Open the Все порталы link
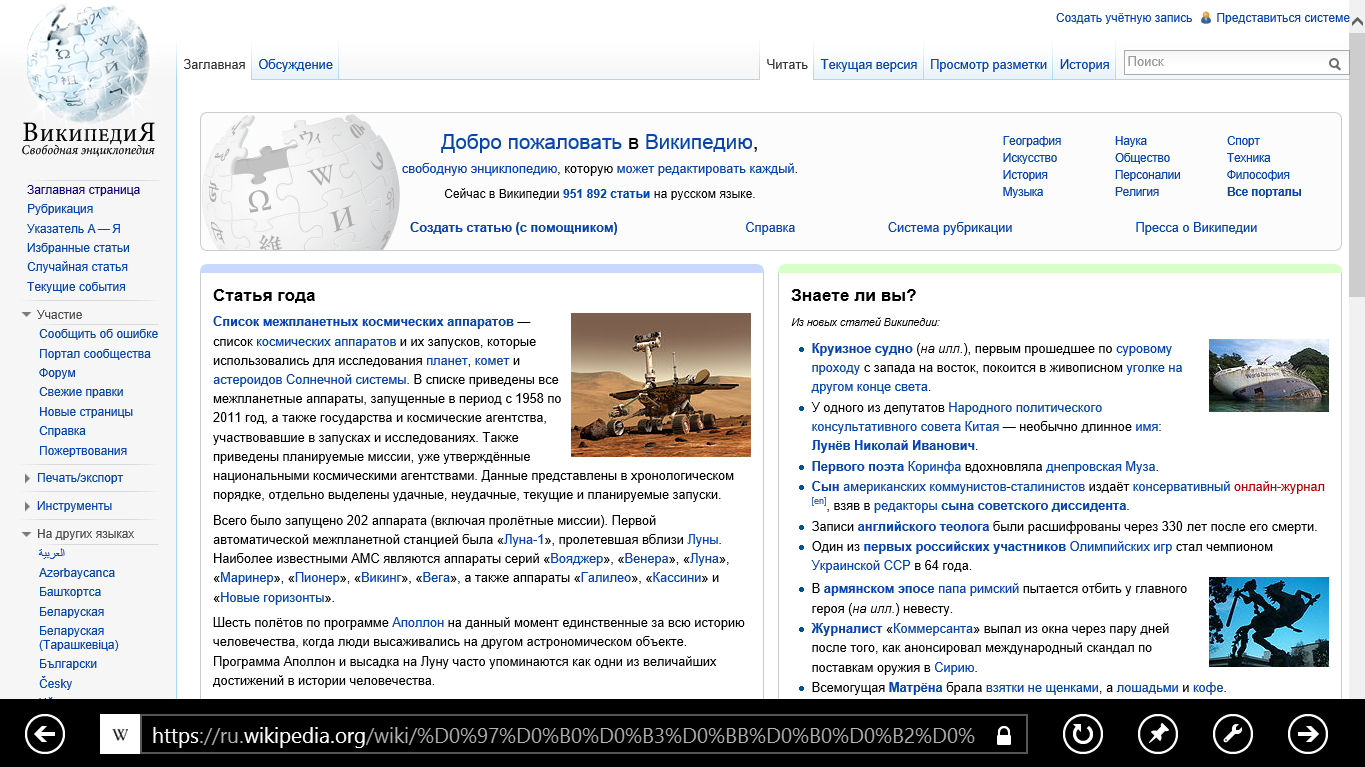This screenshot has height=767, width=1365. [x=1264, y=192]
